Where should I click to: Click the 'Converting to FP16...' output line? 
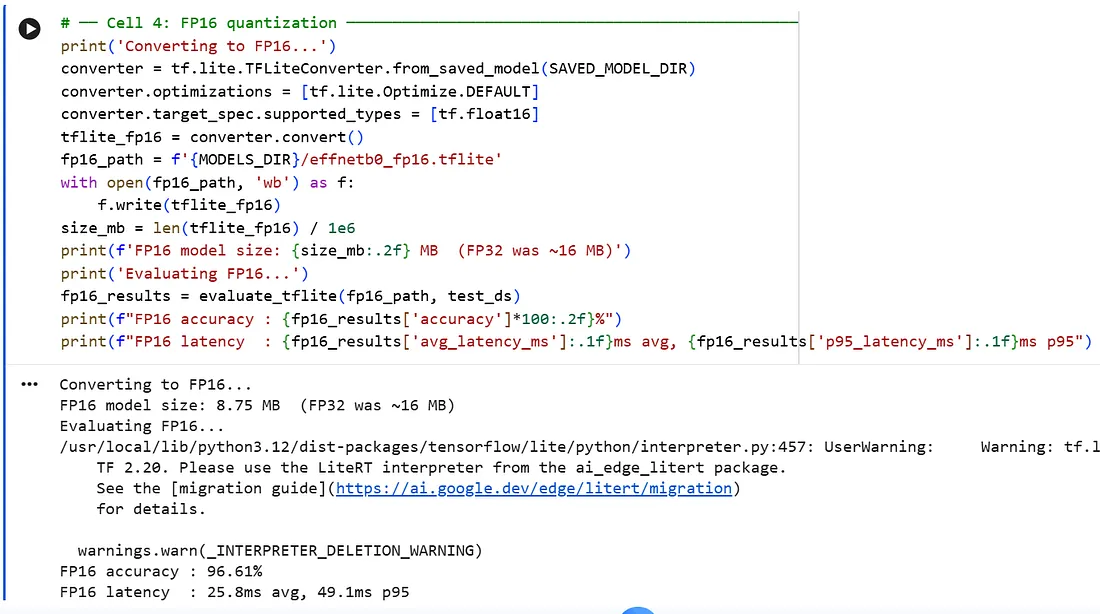[155, 385]
